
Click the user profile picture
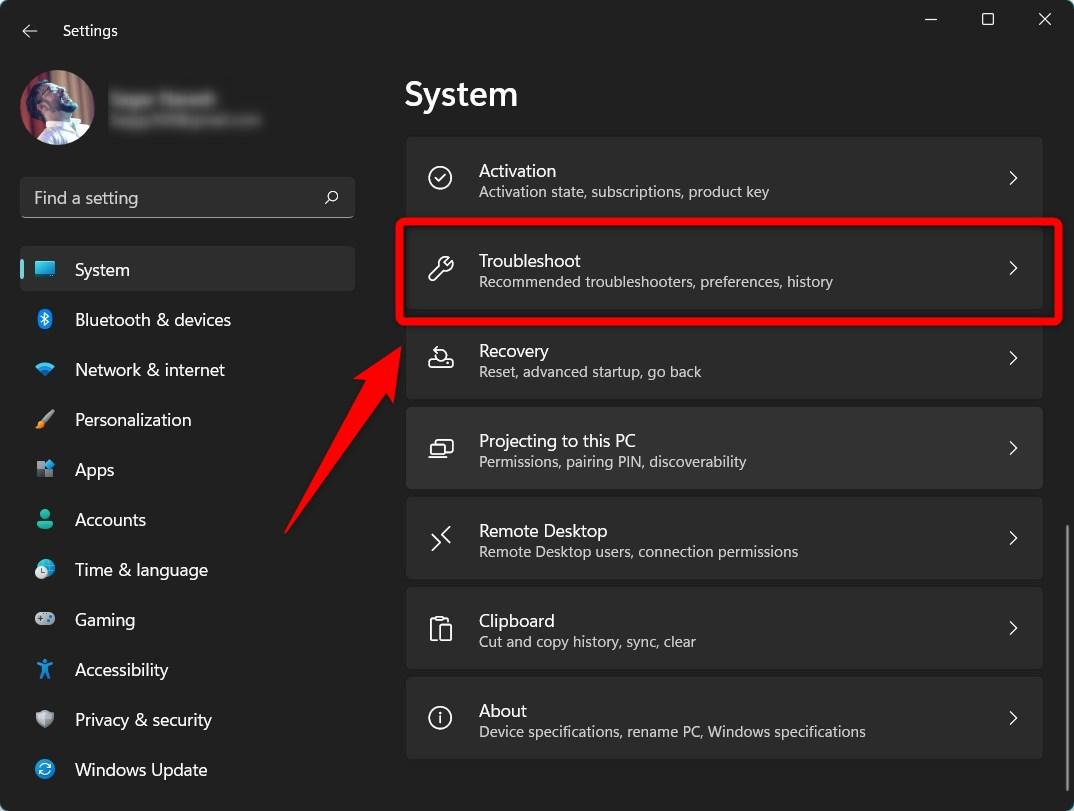coord(57,107)
